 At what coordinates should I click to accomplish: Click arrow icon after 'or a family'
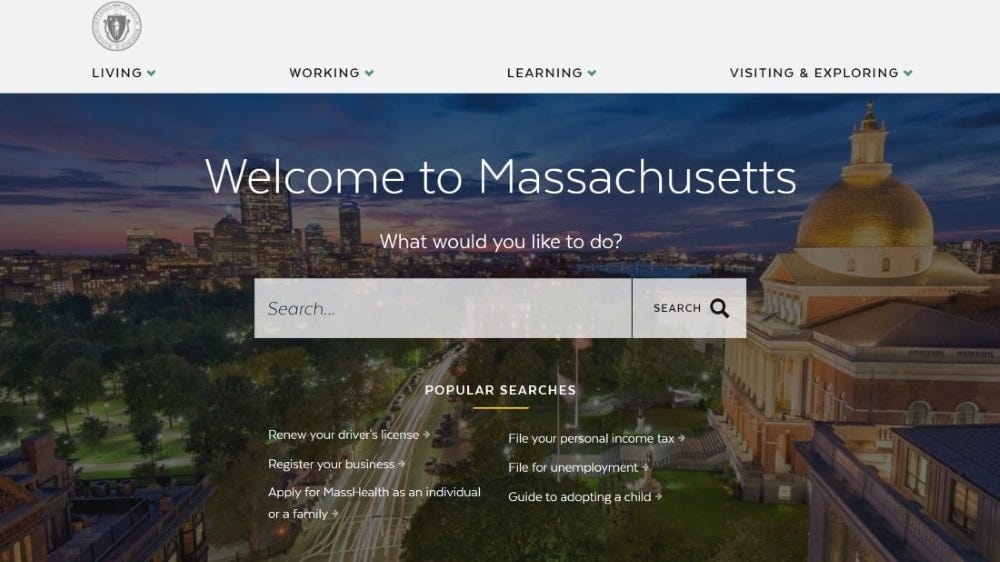[x=335, y=514]
